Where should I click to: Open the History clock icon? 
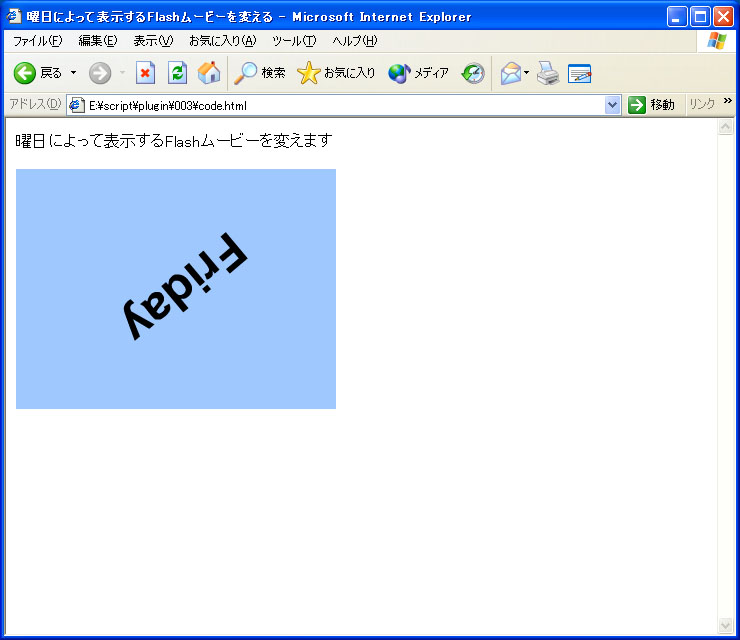coord(473,73)
